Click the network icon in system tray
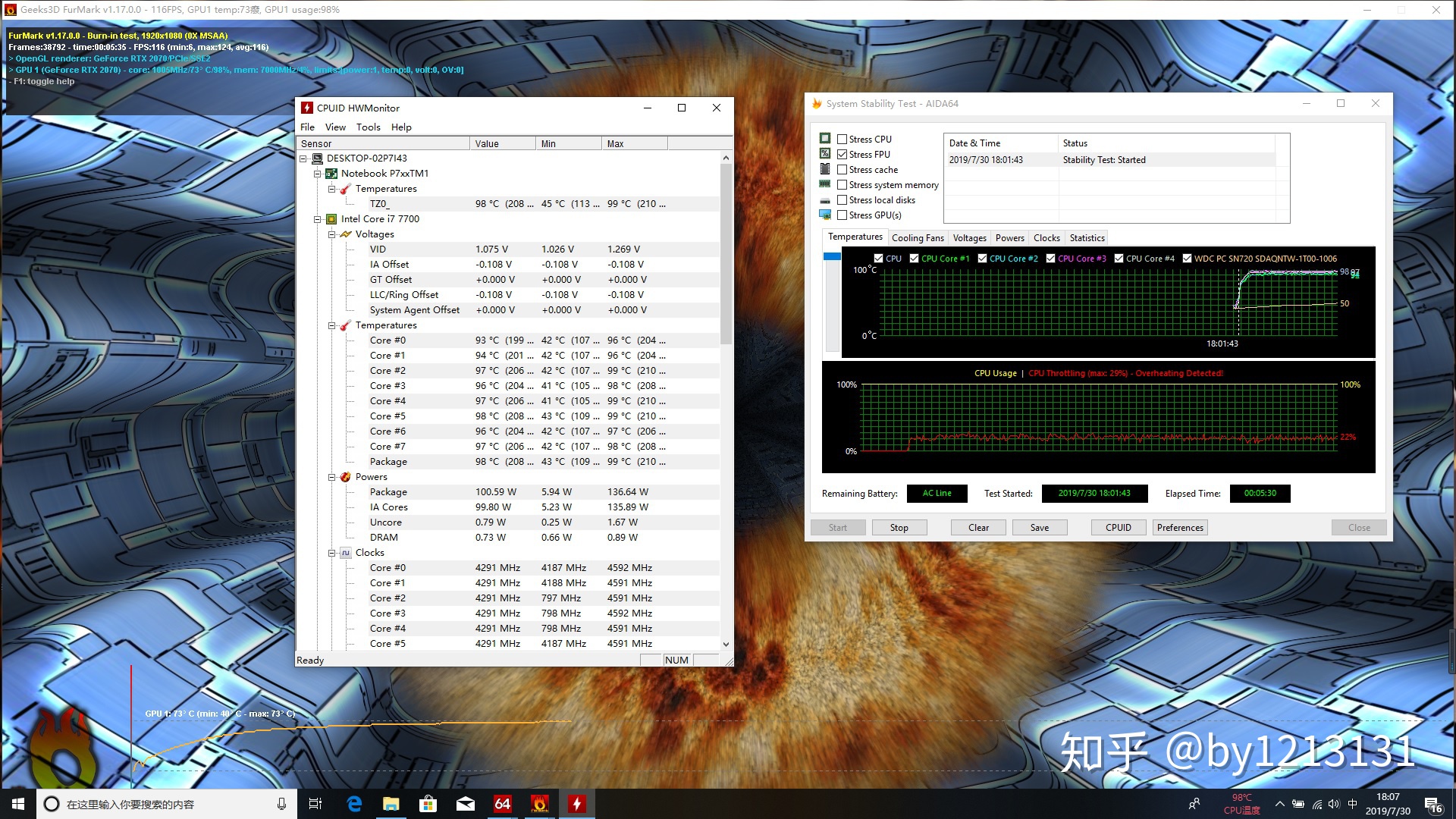1456x819 pixels. click(1317, 804)
